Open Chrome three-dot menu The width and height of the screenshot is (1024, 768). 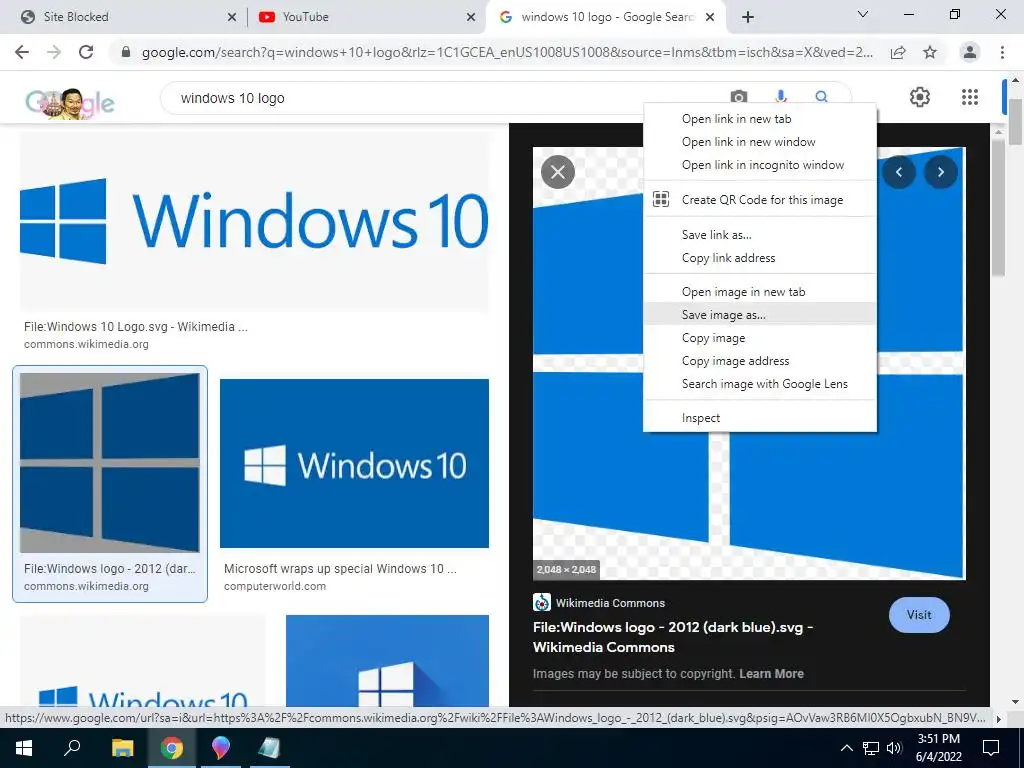click(1002, 52)
